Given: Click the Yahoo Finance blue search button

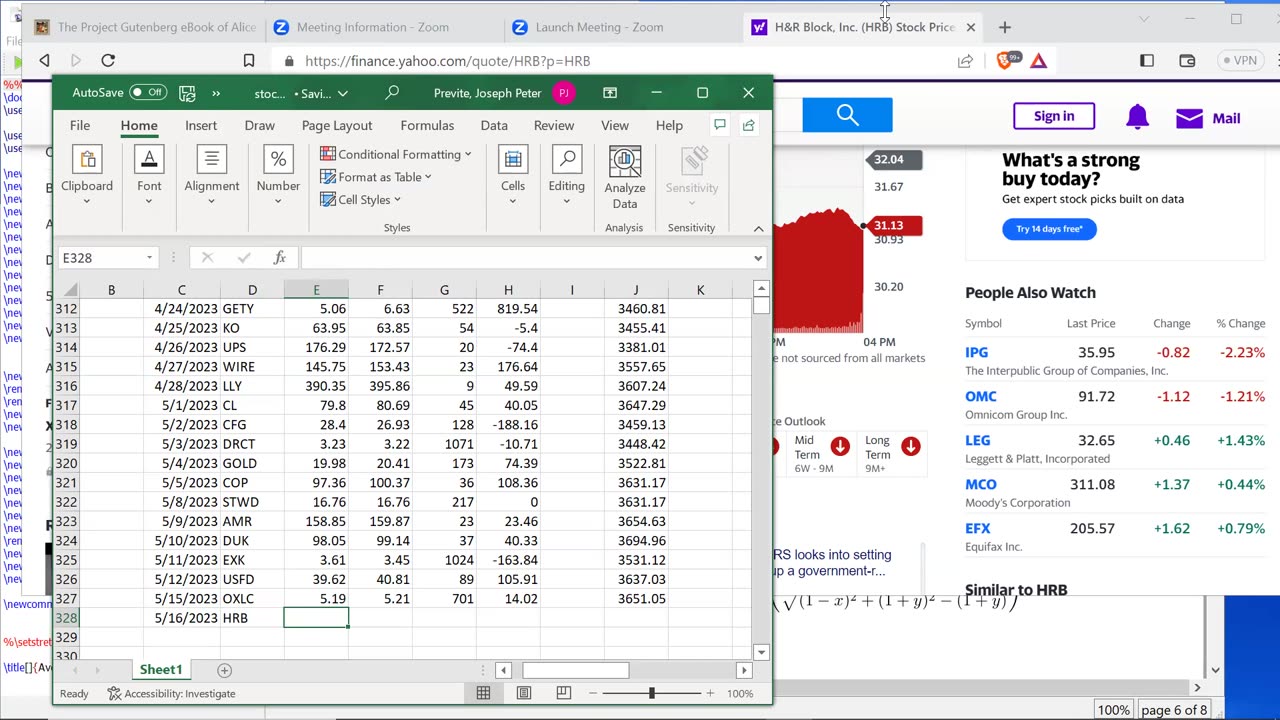Looking at the screenshot, I should coord(847,116).
